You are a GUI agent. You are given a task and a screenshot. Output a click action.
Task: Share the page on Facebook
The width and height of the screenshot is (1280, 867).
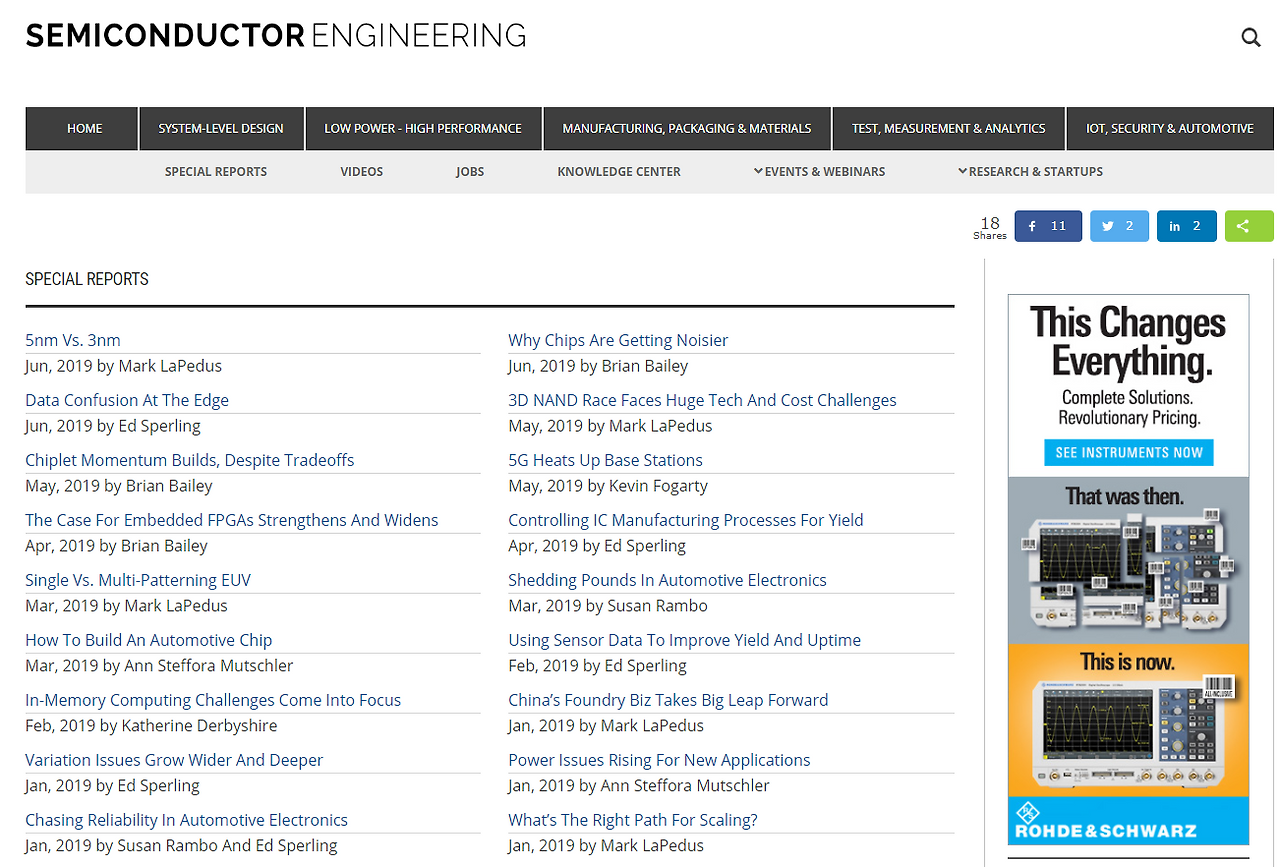[1048, 226]
